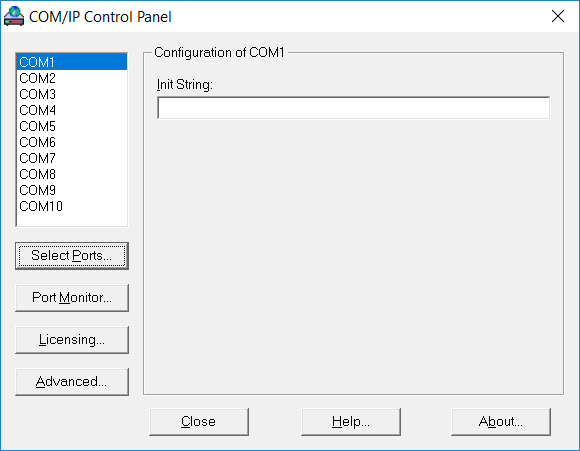Select COM9 from the list
This screenshot has height=451, width=580.
tap(72, 190)
